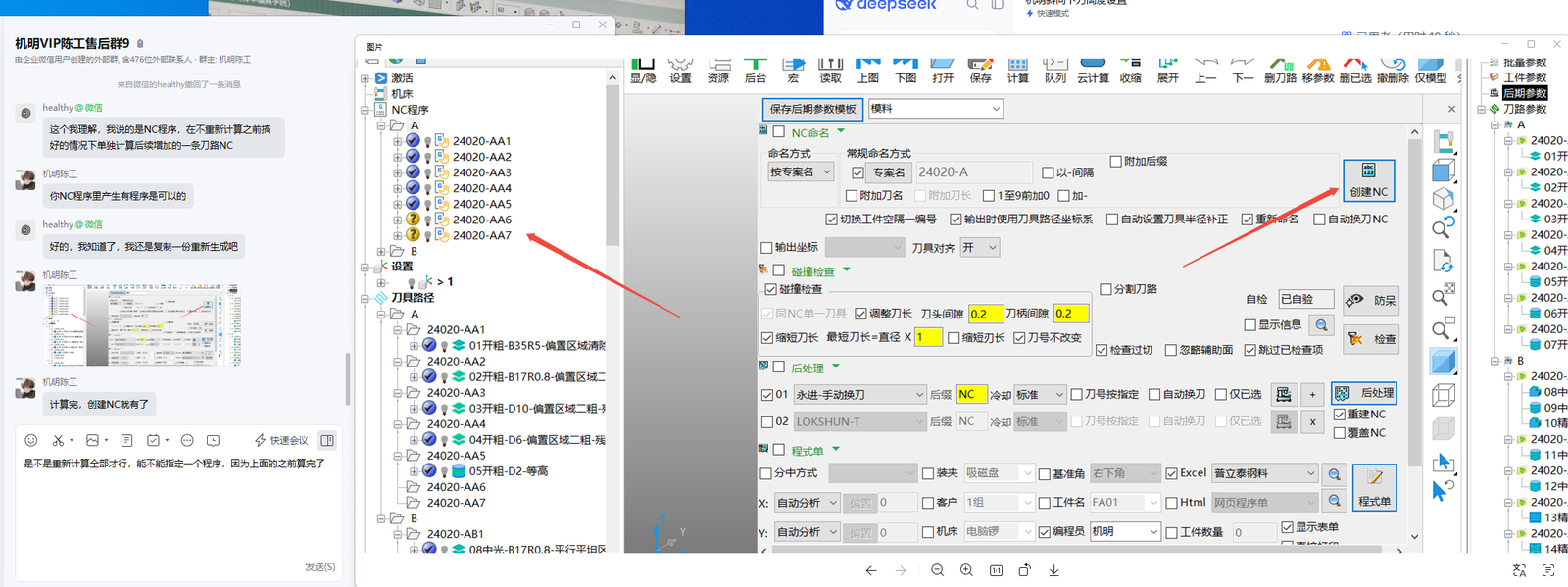Screen dimensions: 1568x587
Task: Click the 展开 expand toolbar icon
Action: pos(1168,71)
